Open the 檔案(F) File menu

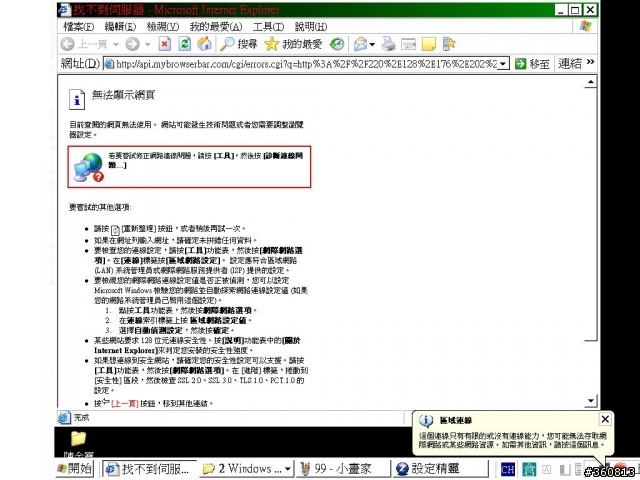[78, 27]
